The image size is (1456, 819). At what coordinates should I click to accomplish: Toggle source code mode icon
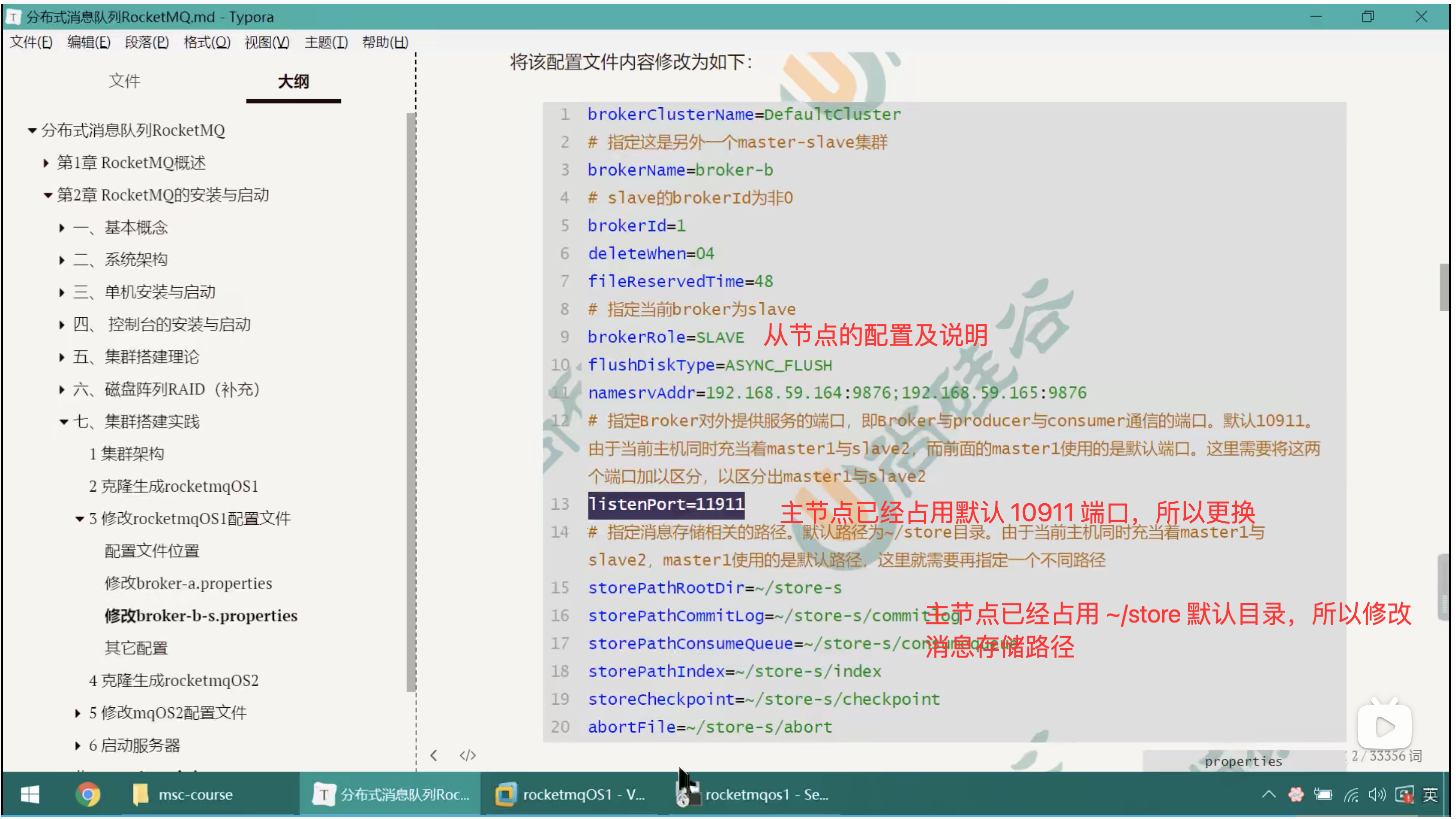(467, 755)
